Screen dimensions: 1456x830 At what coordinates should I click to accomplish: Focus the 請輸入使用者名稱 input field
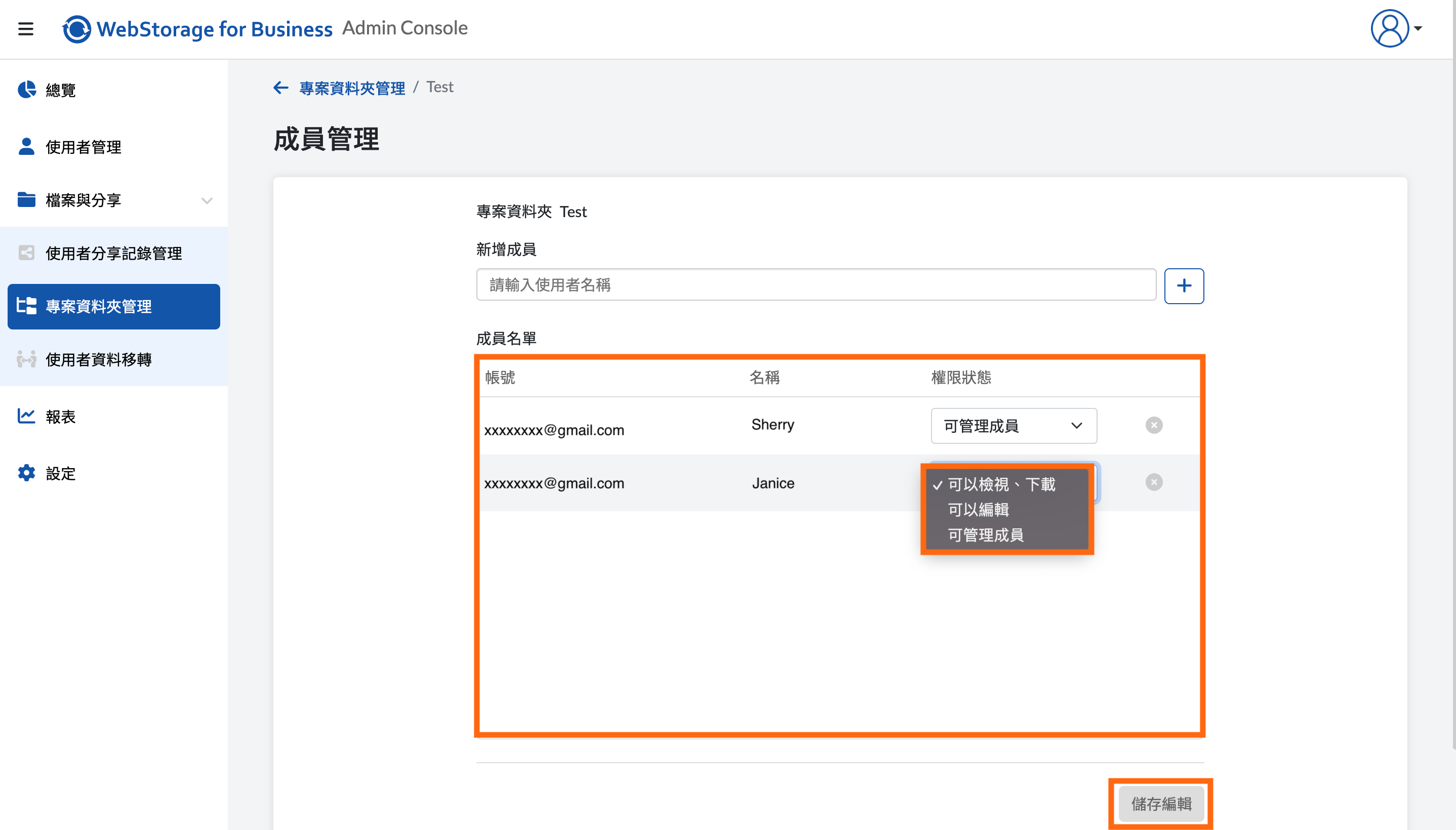816,284
